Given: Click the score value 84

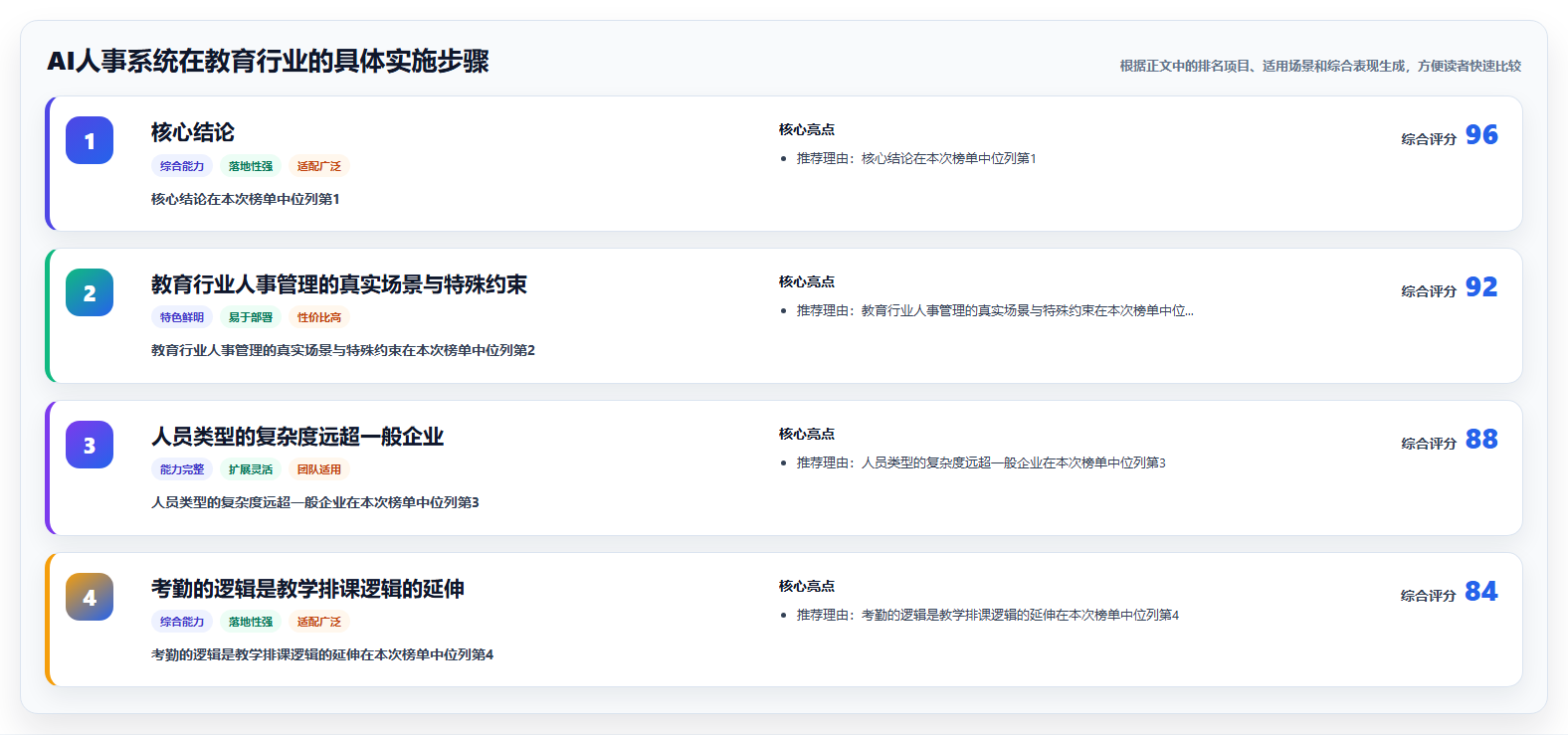Looking at the screenshot, I should click(1481, 592).
